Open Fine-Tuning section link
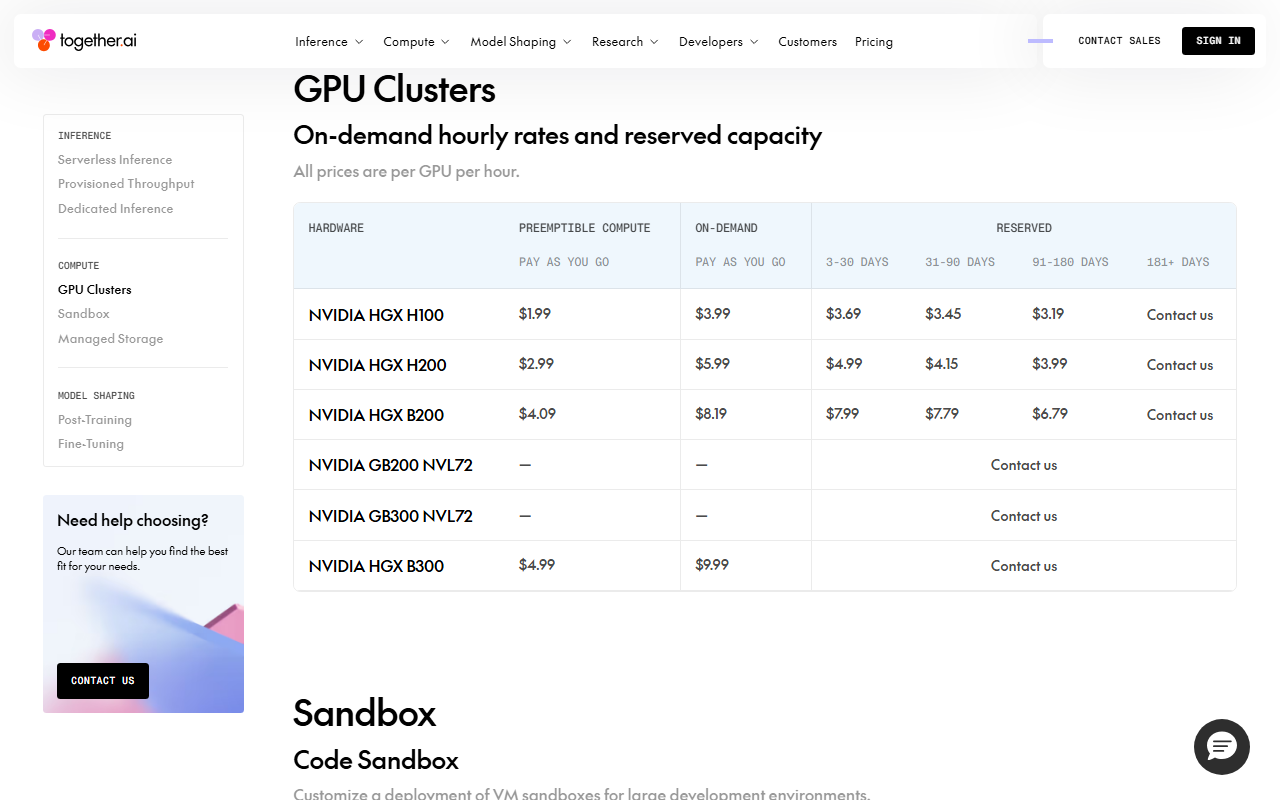The width and height of the screenshot is (1280, 800). (91, 444)
